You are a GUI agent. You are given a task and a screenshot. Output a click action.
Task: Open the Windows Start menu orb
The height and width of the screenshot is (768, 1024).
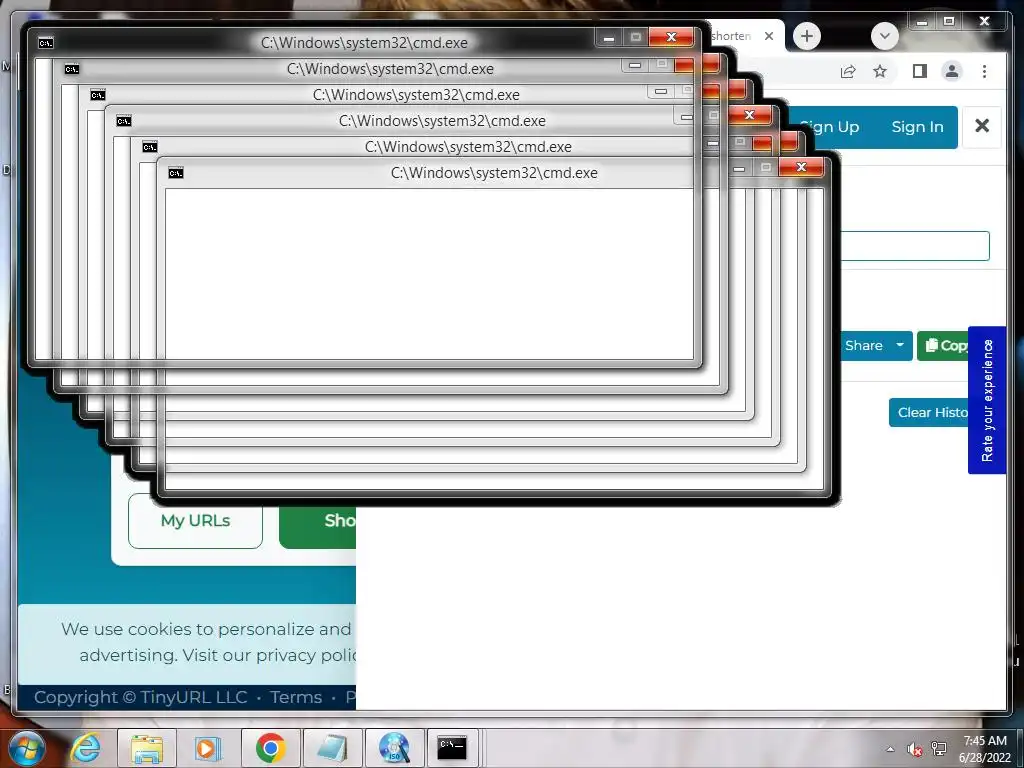[x=26, y=748]
